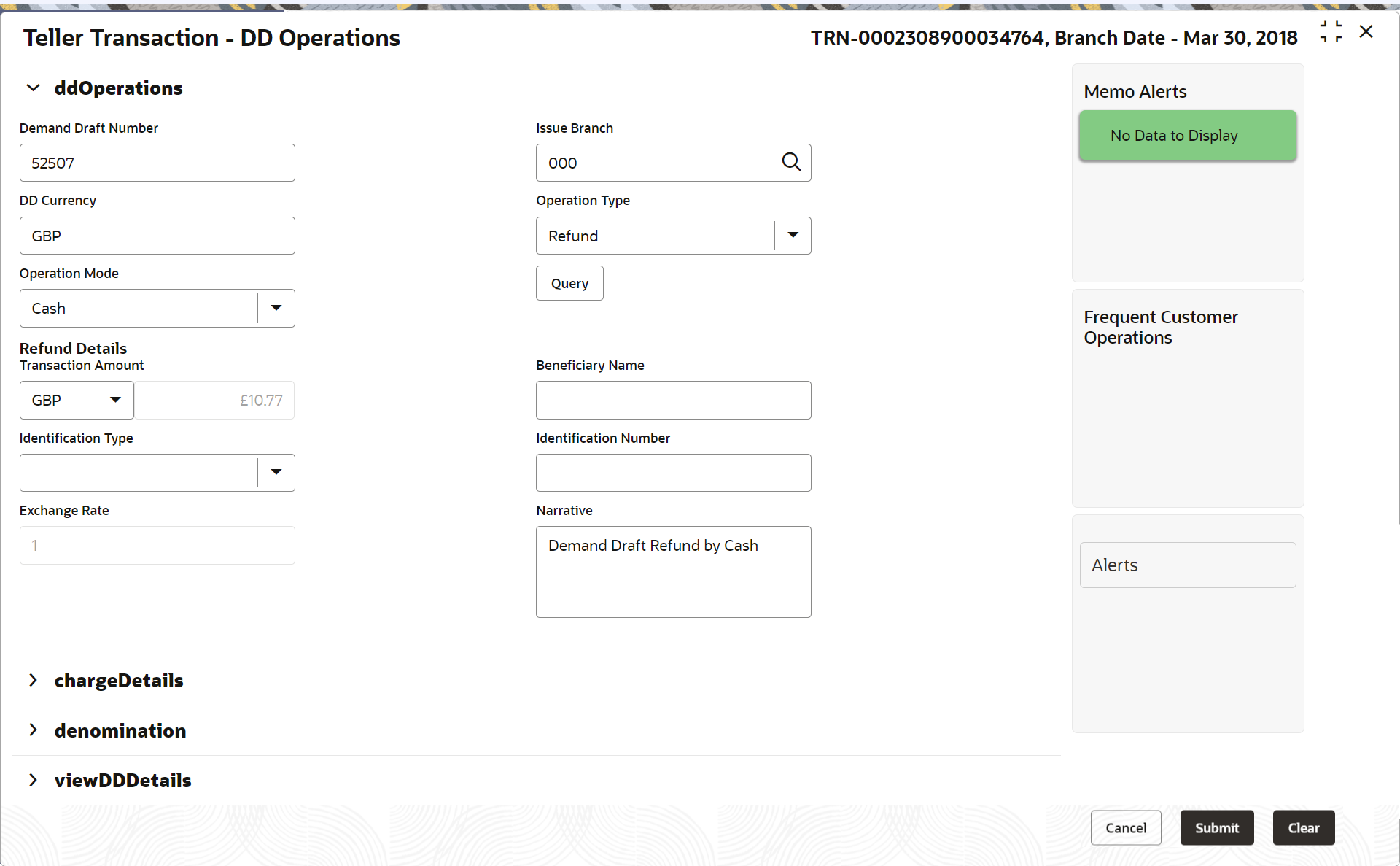
Task: Click the Issue Branch search magnifier icon
Action: (791, 162)
